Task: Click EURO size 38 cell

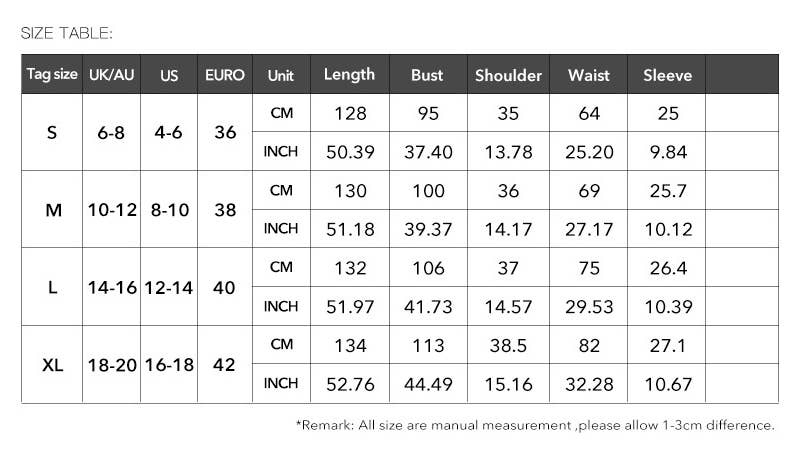Action: coord(225,210)
